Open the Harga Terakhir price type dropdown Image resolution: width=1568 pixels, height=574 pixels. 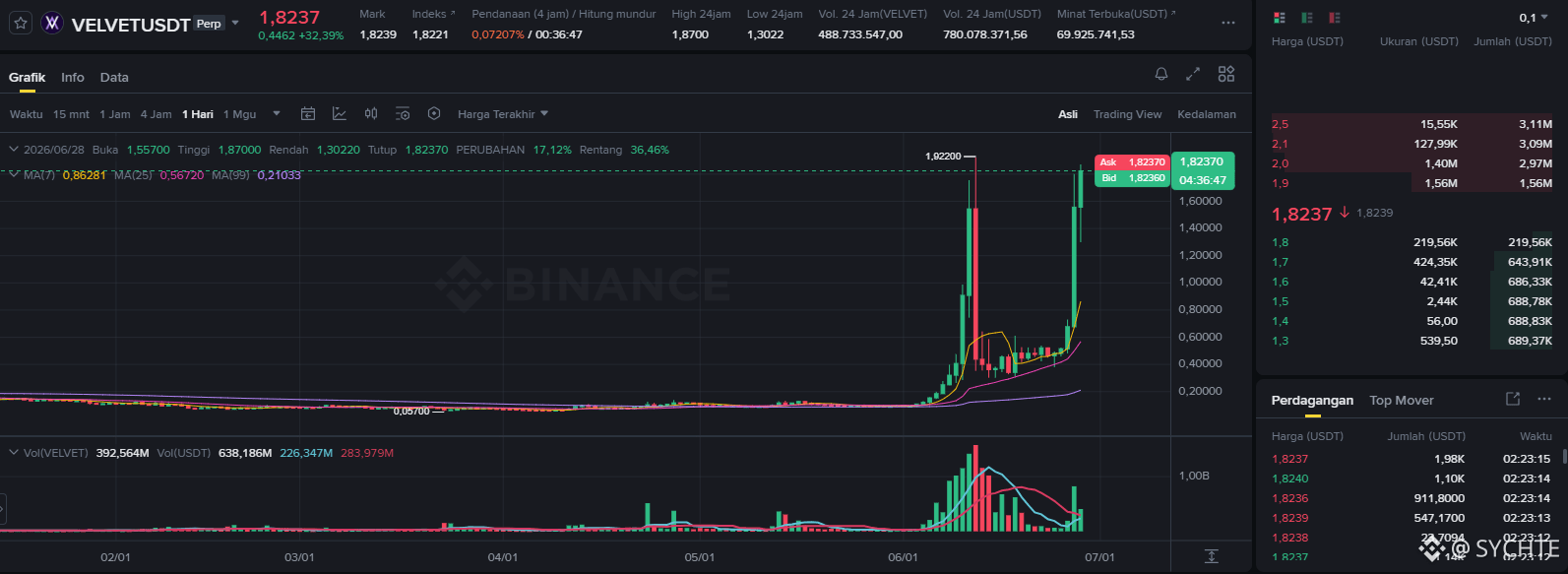pos(503,114)
